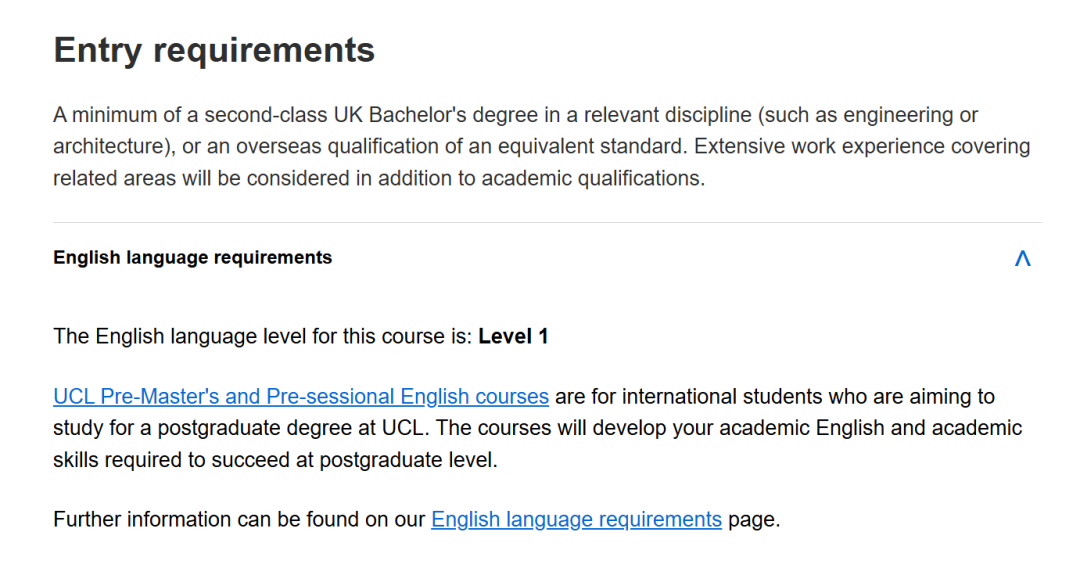Click the "Entry requirements" heading

tap(214, 50)
